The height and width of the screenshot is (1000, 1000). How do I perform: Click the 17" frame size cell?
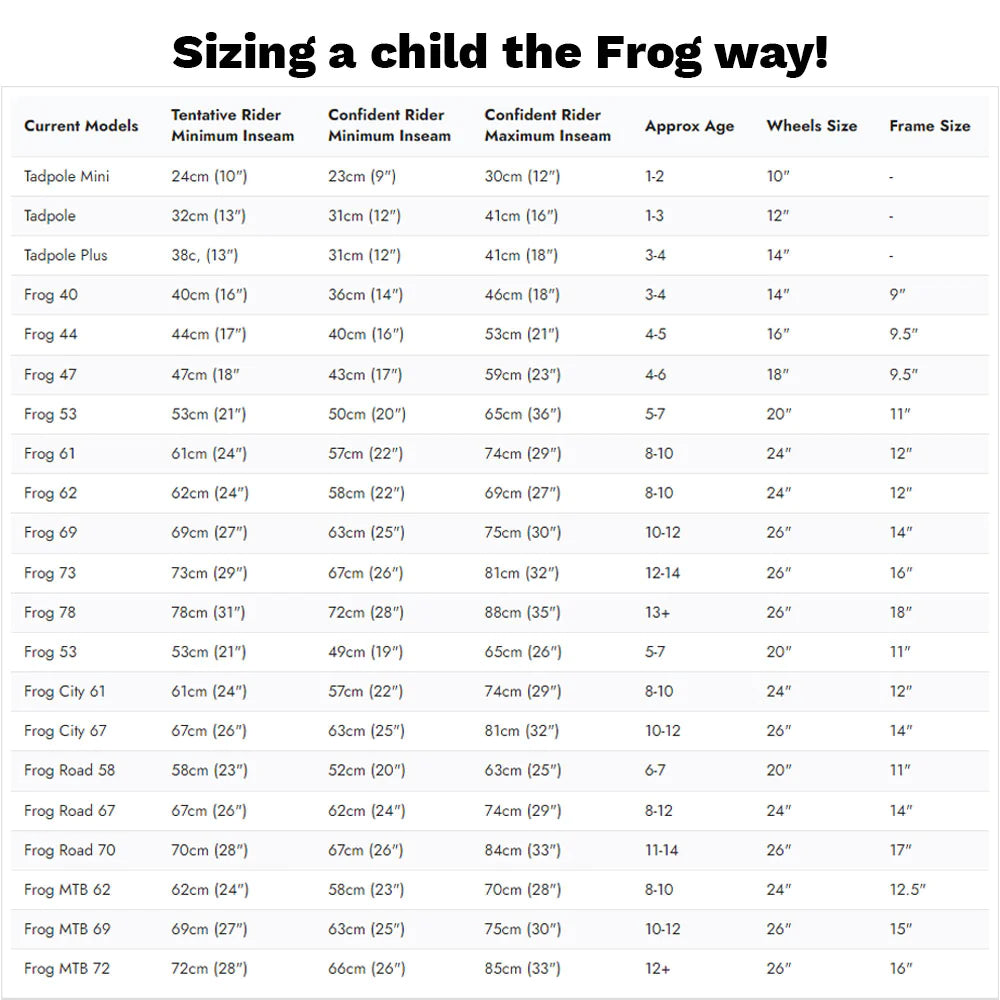pyautogui.click(x=901, y=850)
